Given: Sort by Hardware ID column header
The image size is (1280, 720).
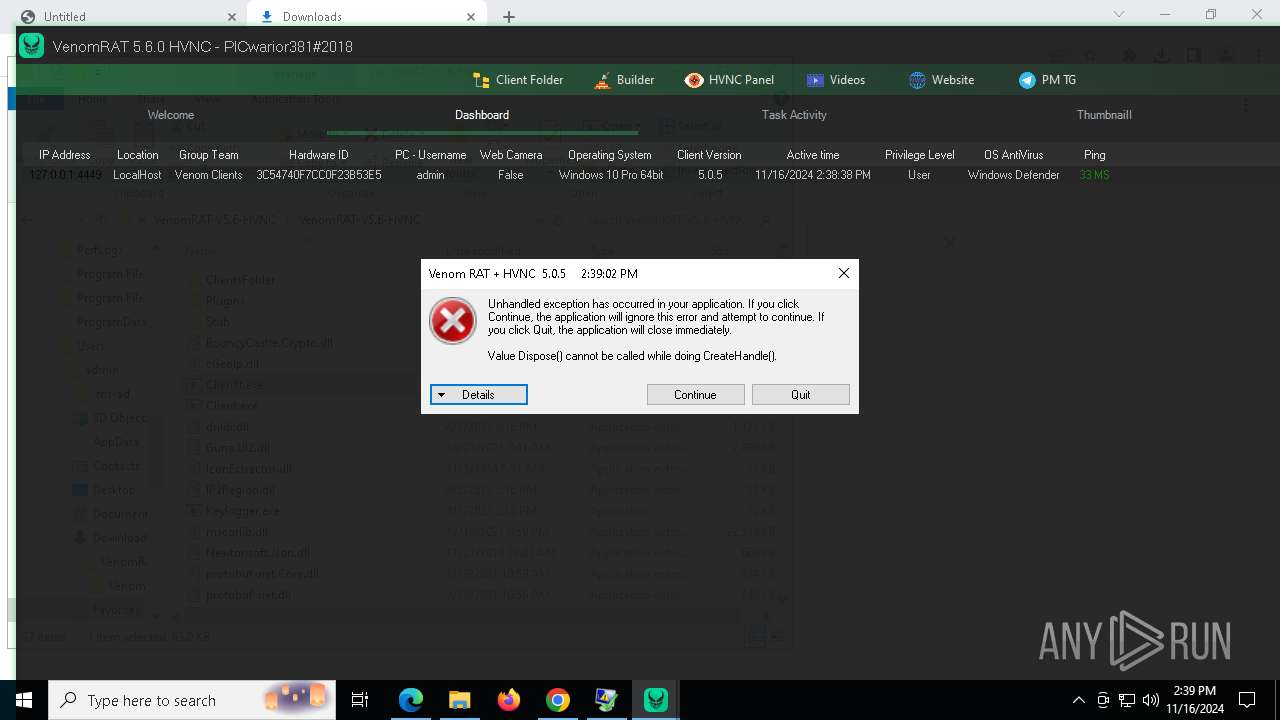Looking at the screenshot, I should 318,155.
